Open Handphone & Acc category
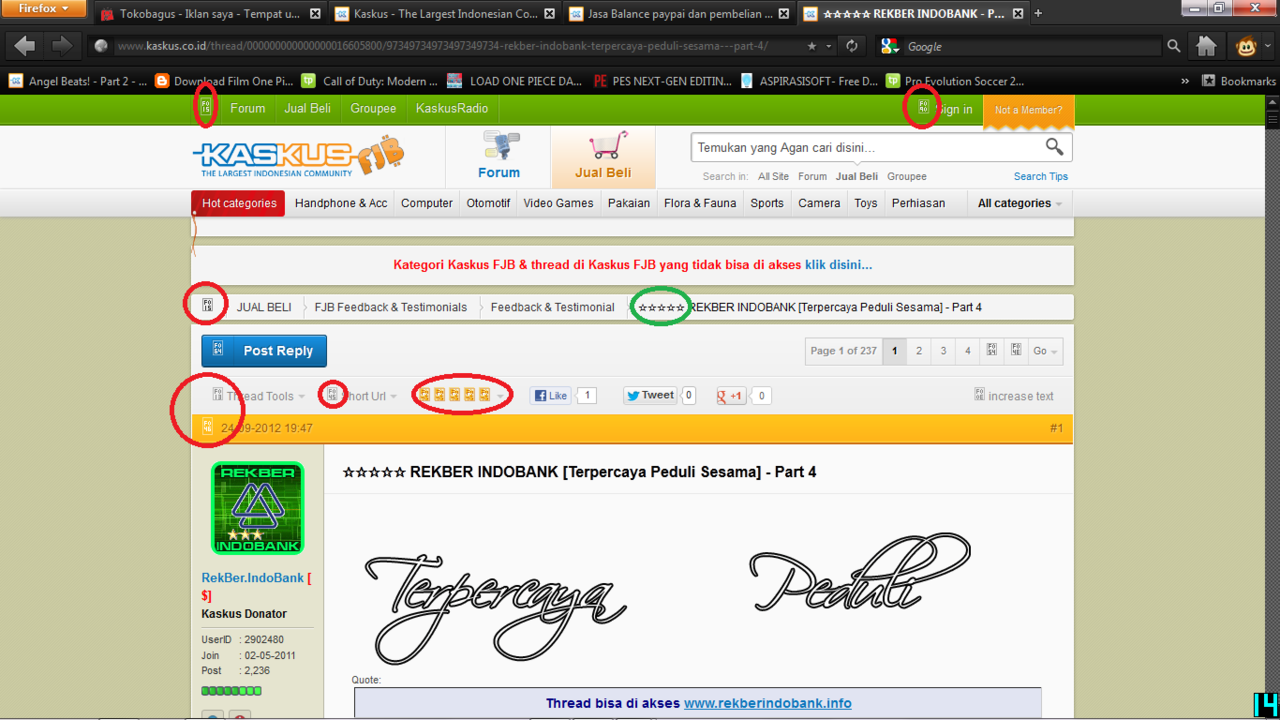Viewport: 1280px width, 720px height. coord(341,203)
